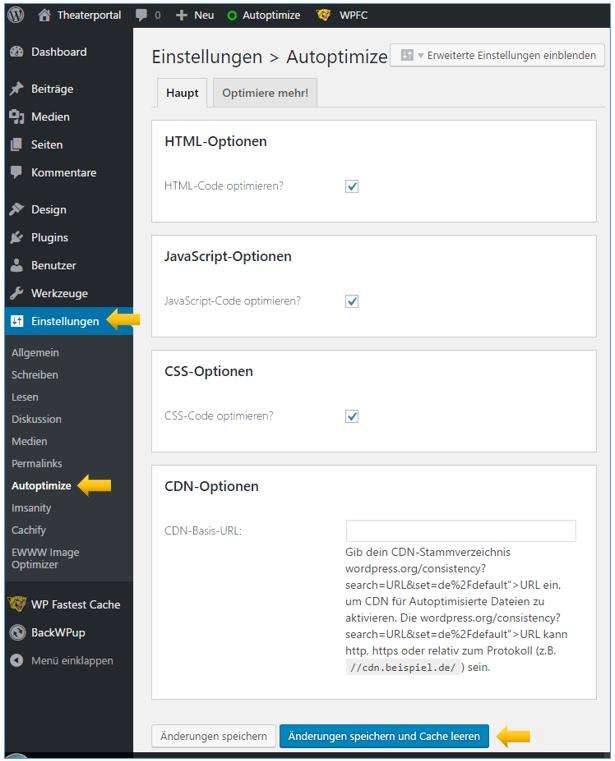
Task: Click the Werkzeuge wrench icon
Action: (x=16, y=294)
